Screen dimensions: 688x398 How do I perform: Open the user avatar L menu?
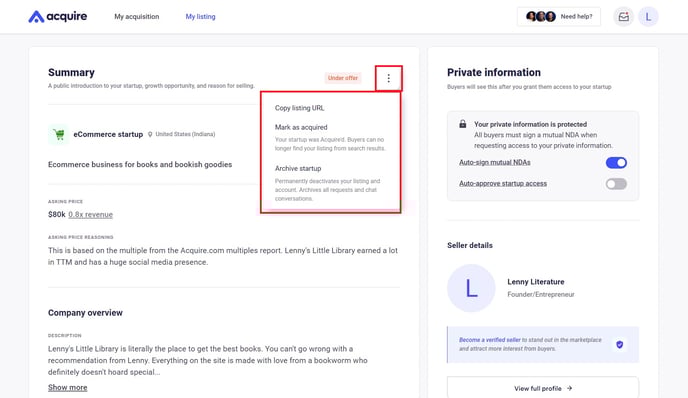pyautogui.click(x=648, y=17)
